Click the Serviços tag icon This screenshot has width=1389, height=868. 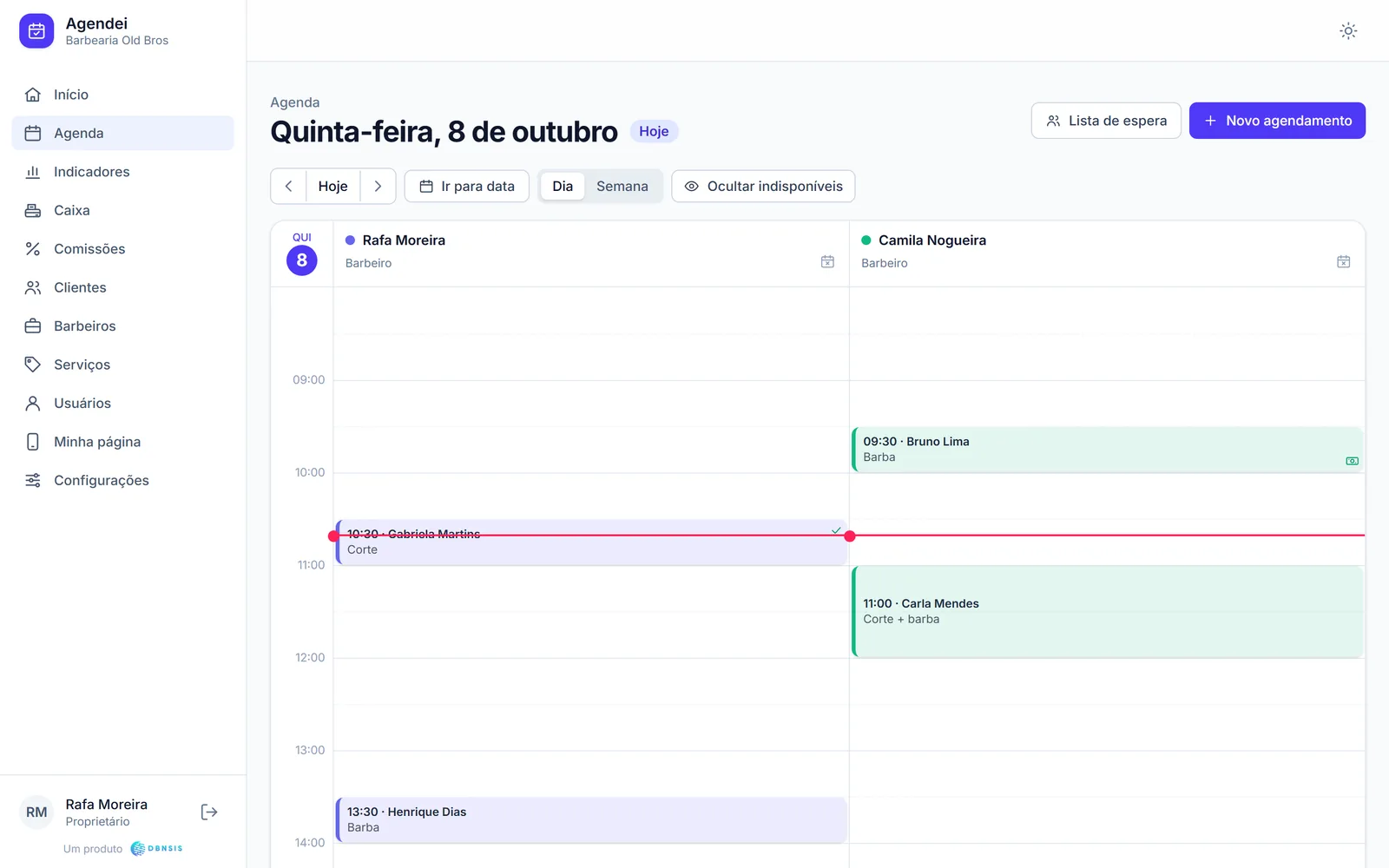(33, 365)
